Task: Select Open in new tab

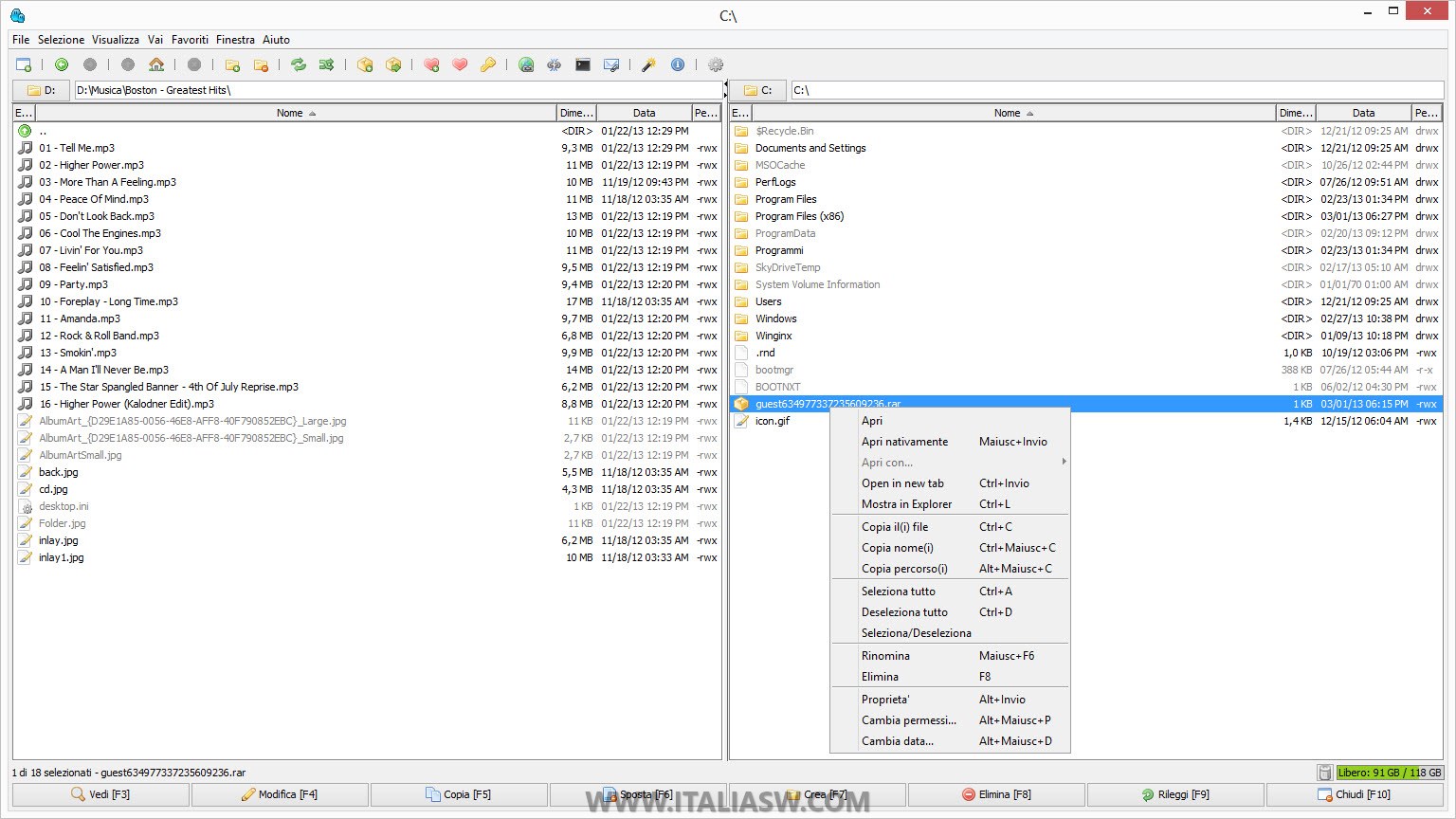Action: click(x=950, y=483)
